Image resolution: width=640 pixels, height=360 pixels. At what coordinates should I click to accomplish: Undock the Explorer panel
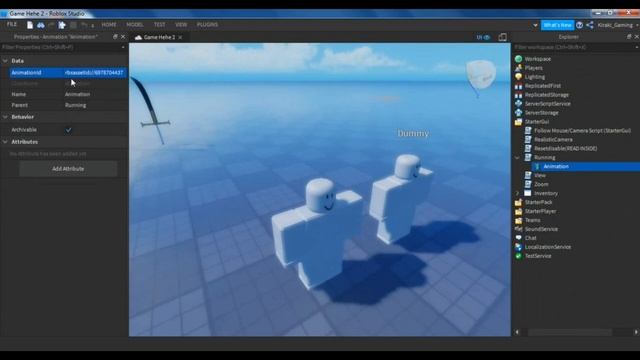(629, 37)
